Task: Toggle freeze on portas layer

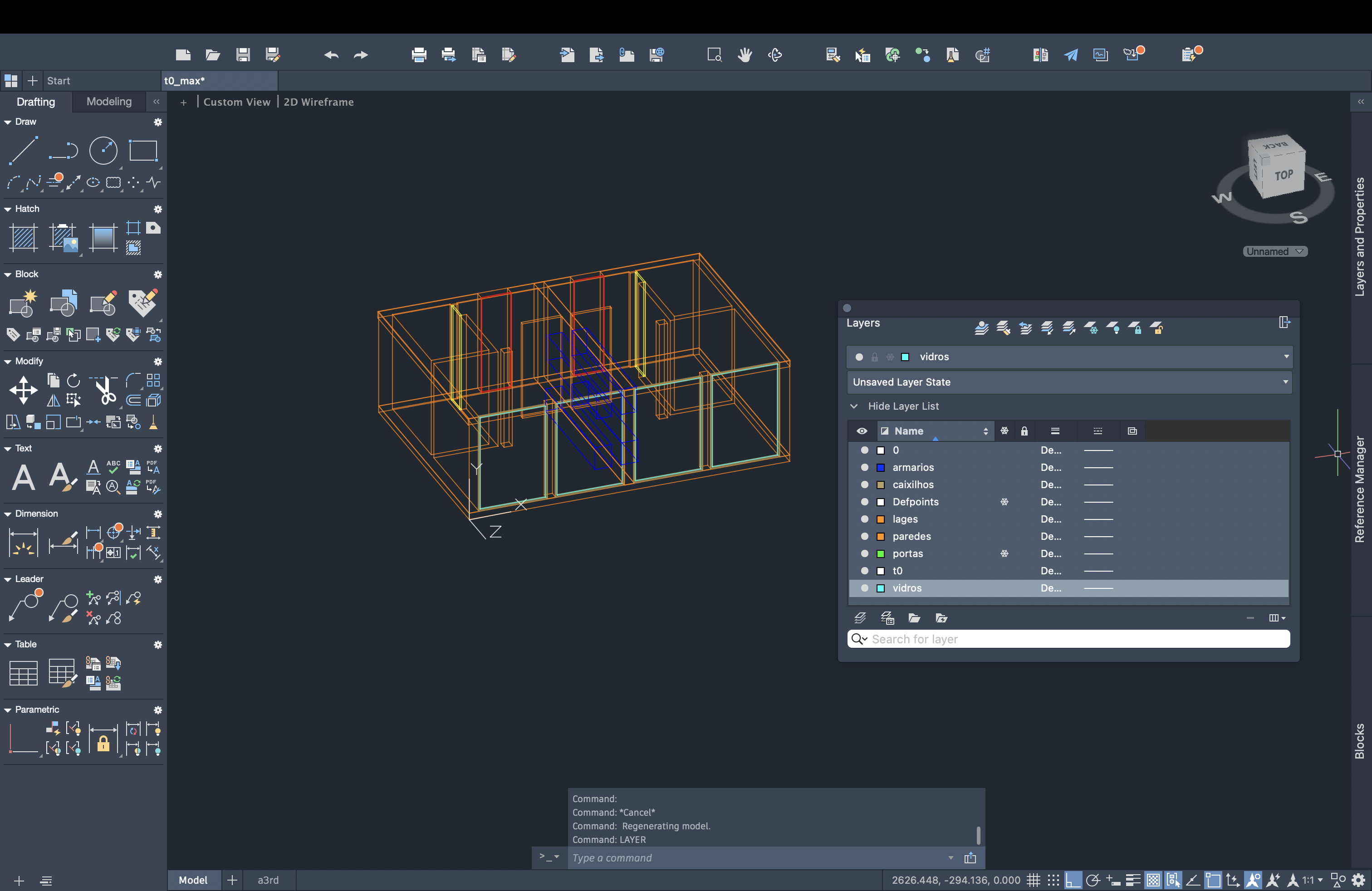Action: (1004, 553)
